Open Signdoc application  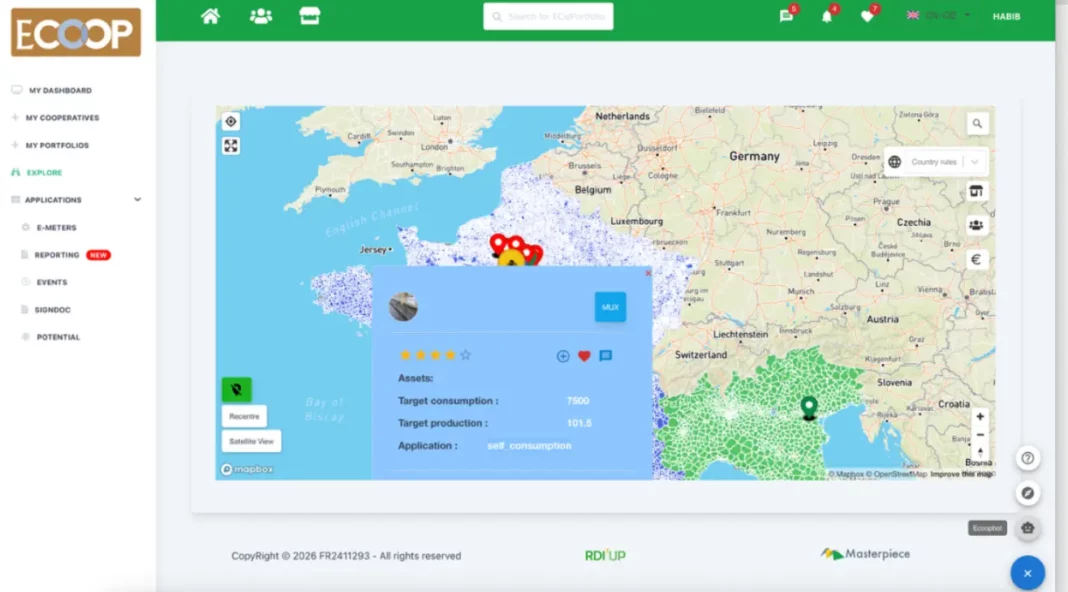click(52, 309)
